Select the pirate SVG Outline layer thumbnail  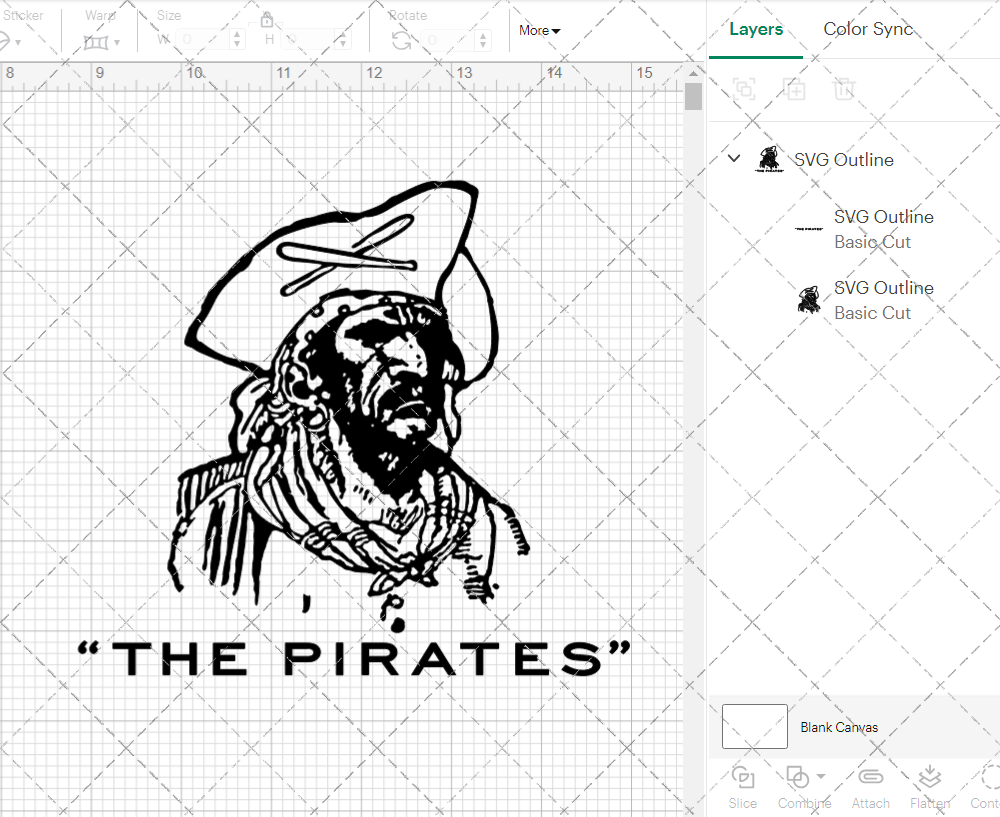(x=809, y=300)
